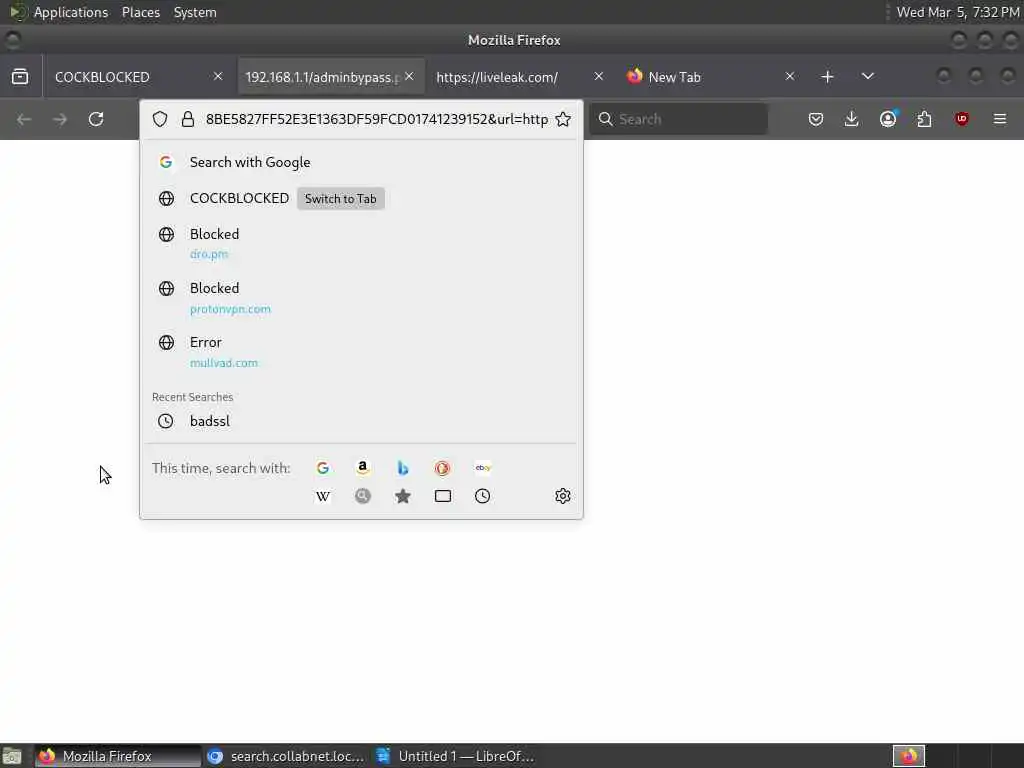Open the Firefox hamburger application menu
The width and height of the screenshot is (1024, 768).
coord(1000,119)
